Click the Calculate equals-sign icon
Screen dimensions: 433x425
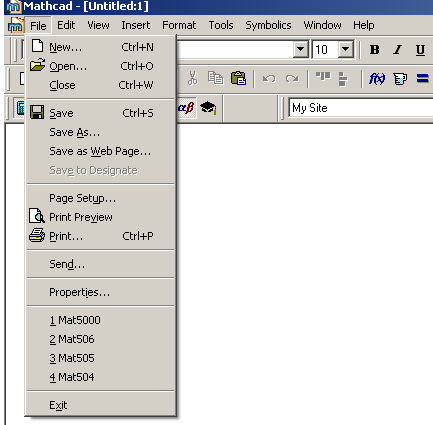[422, 79]
